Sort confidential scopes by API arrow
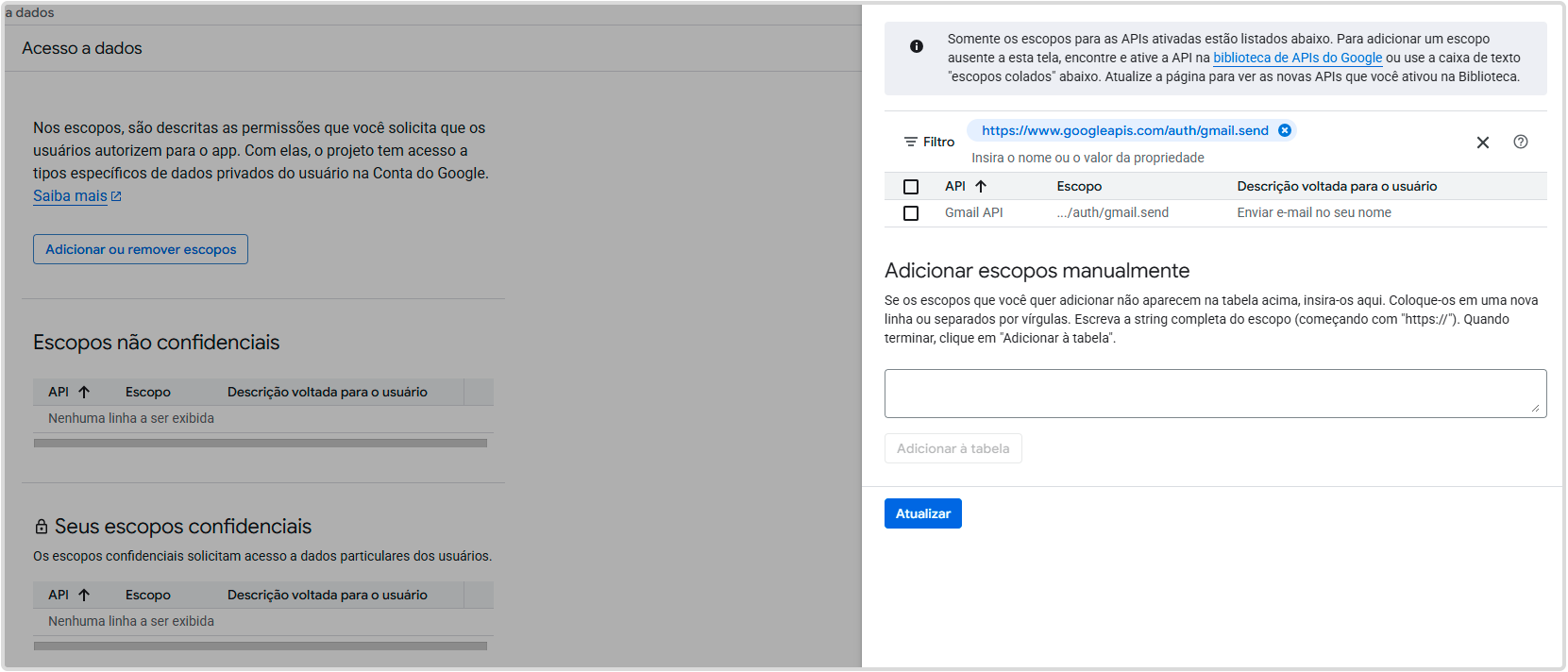Viewport: 1568px width, 672px height. [x=84, y=595]
